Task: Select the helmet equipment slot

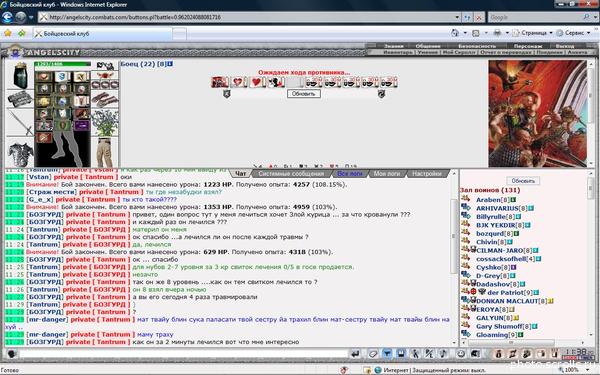Action: (x=20, y=75)
